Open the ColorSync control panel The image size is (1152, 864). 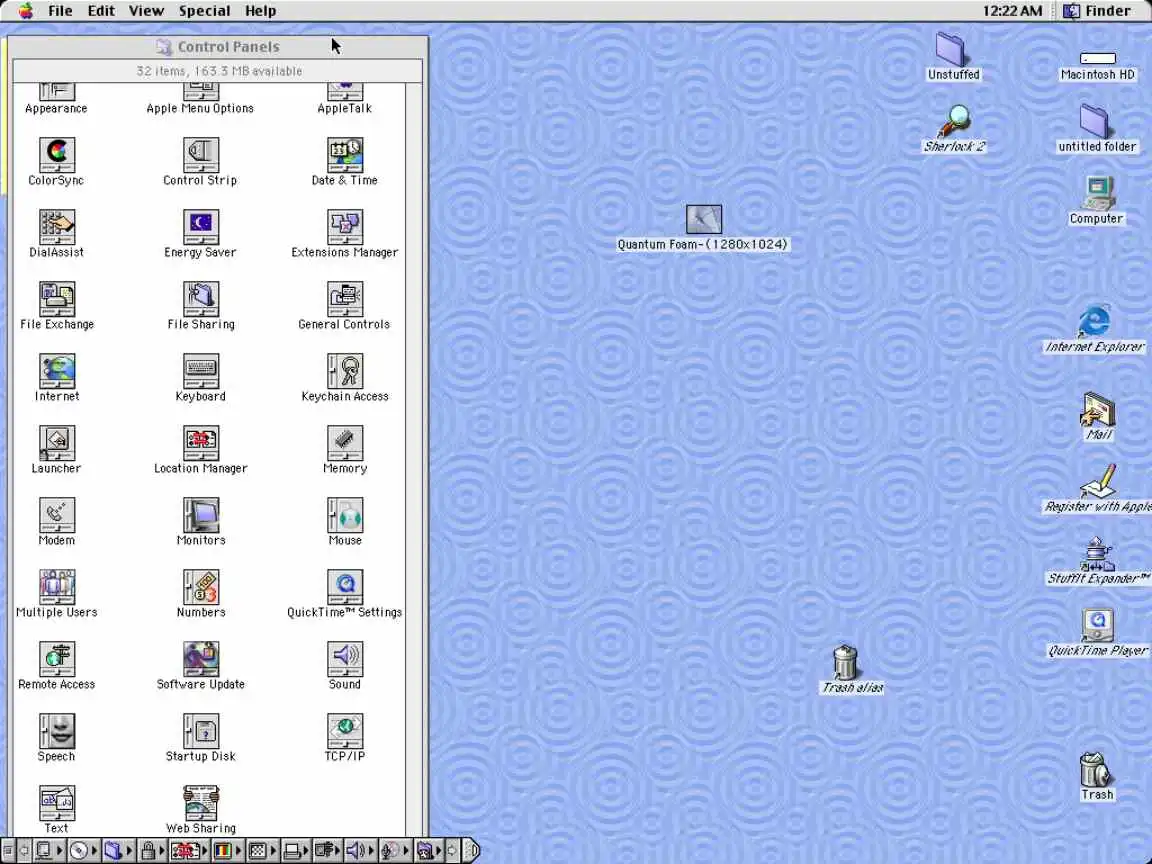pyautogui.click(x=57, y=155)
